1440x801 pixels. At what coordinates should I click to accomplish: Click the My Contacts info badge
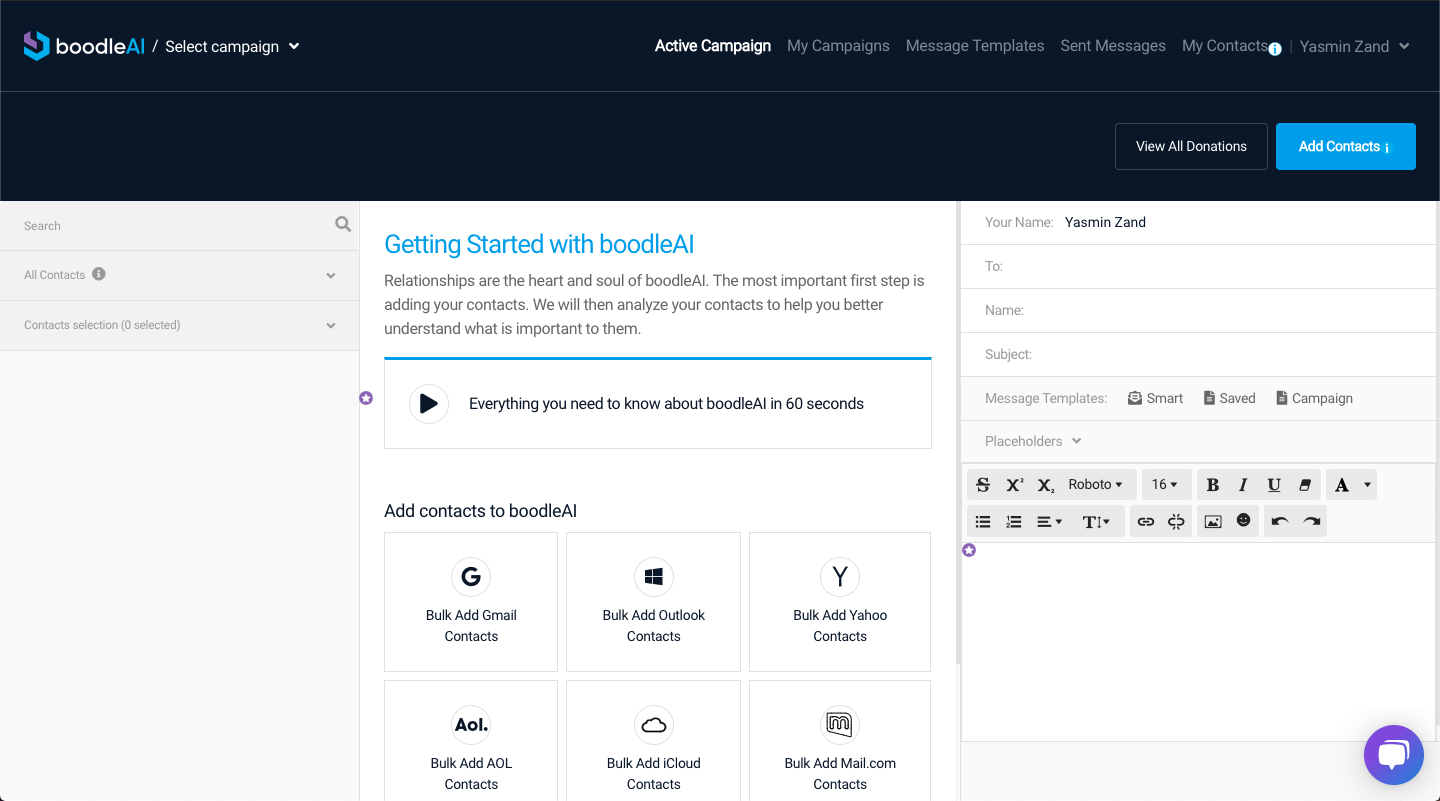tap(1275, 49)
